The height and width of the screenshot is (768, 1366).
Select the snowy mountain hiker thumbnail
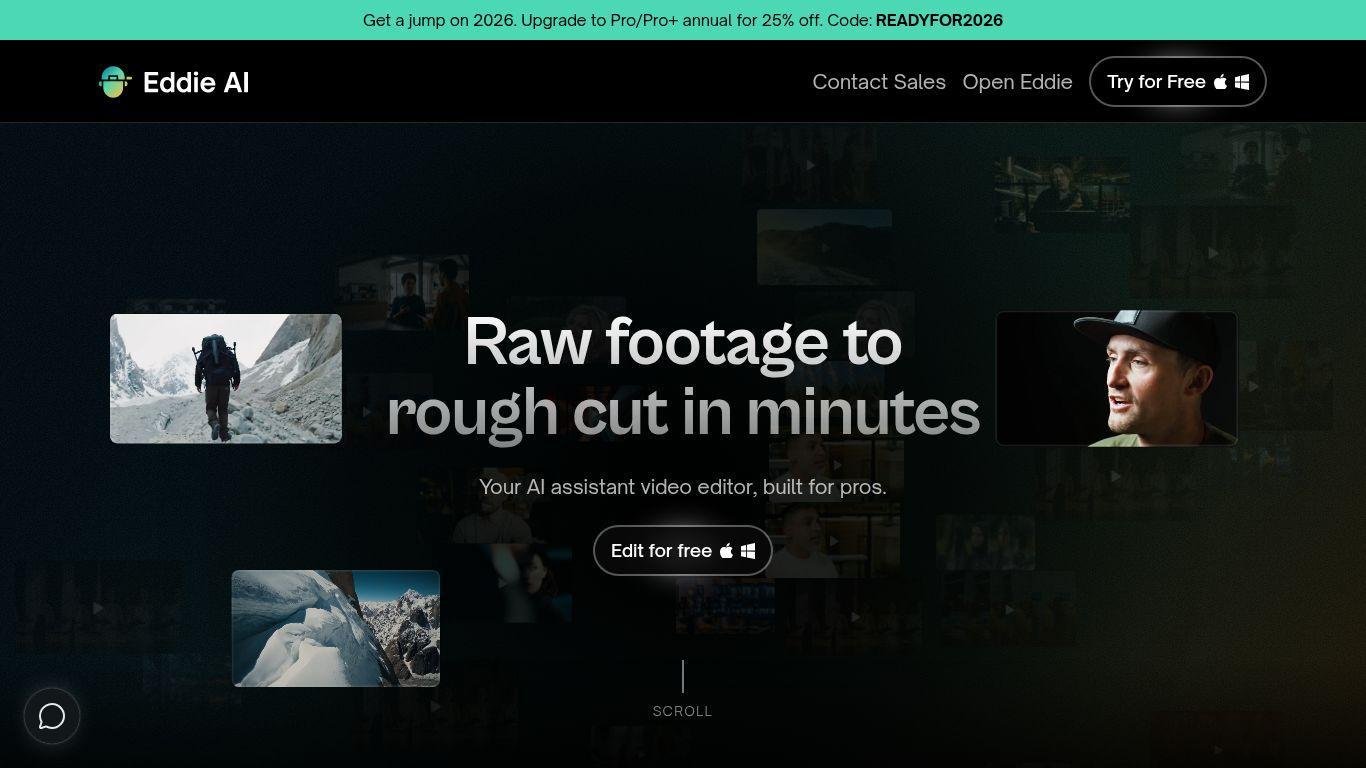click(x=225, y=378)
